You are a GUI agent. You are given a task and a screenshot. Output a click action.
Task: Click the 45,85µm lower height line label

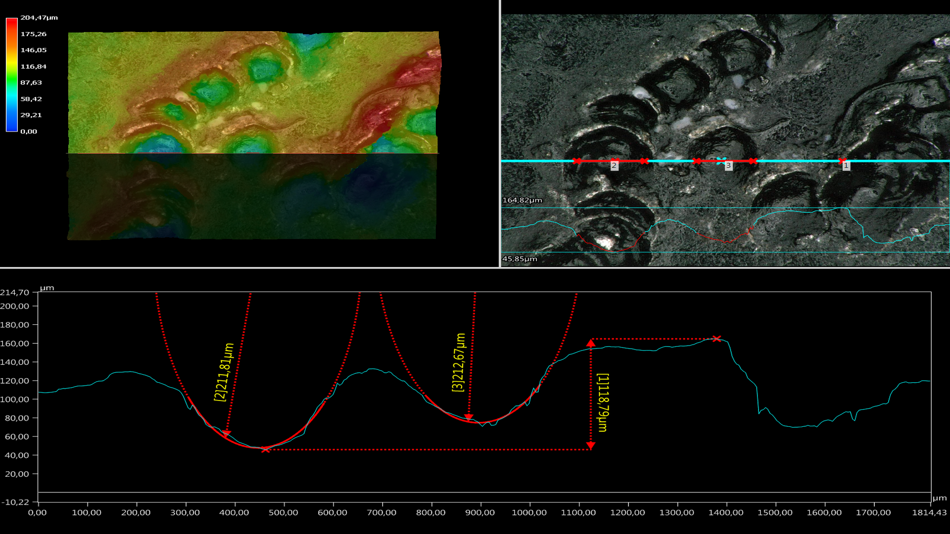519,259
